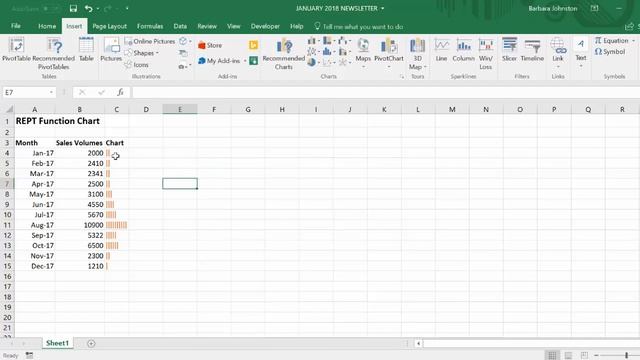Switch to Page Layout view
Viewport: 640px width, 360px height.
(568, 356)
